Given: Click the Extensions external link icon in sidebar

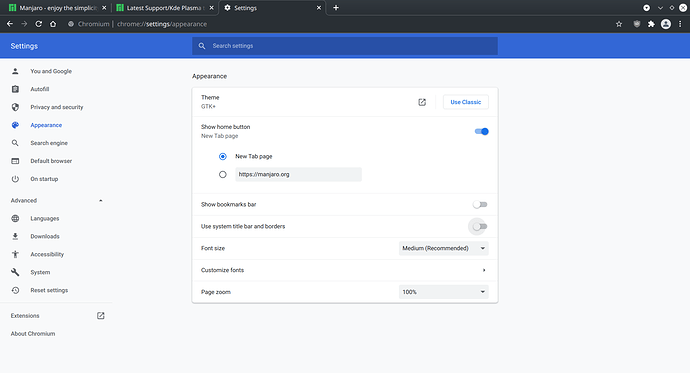Looking at the screenshot, I should (101, 316).
